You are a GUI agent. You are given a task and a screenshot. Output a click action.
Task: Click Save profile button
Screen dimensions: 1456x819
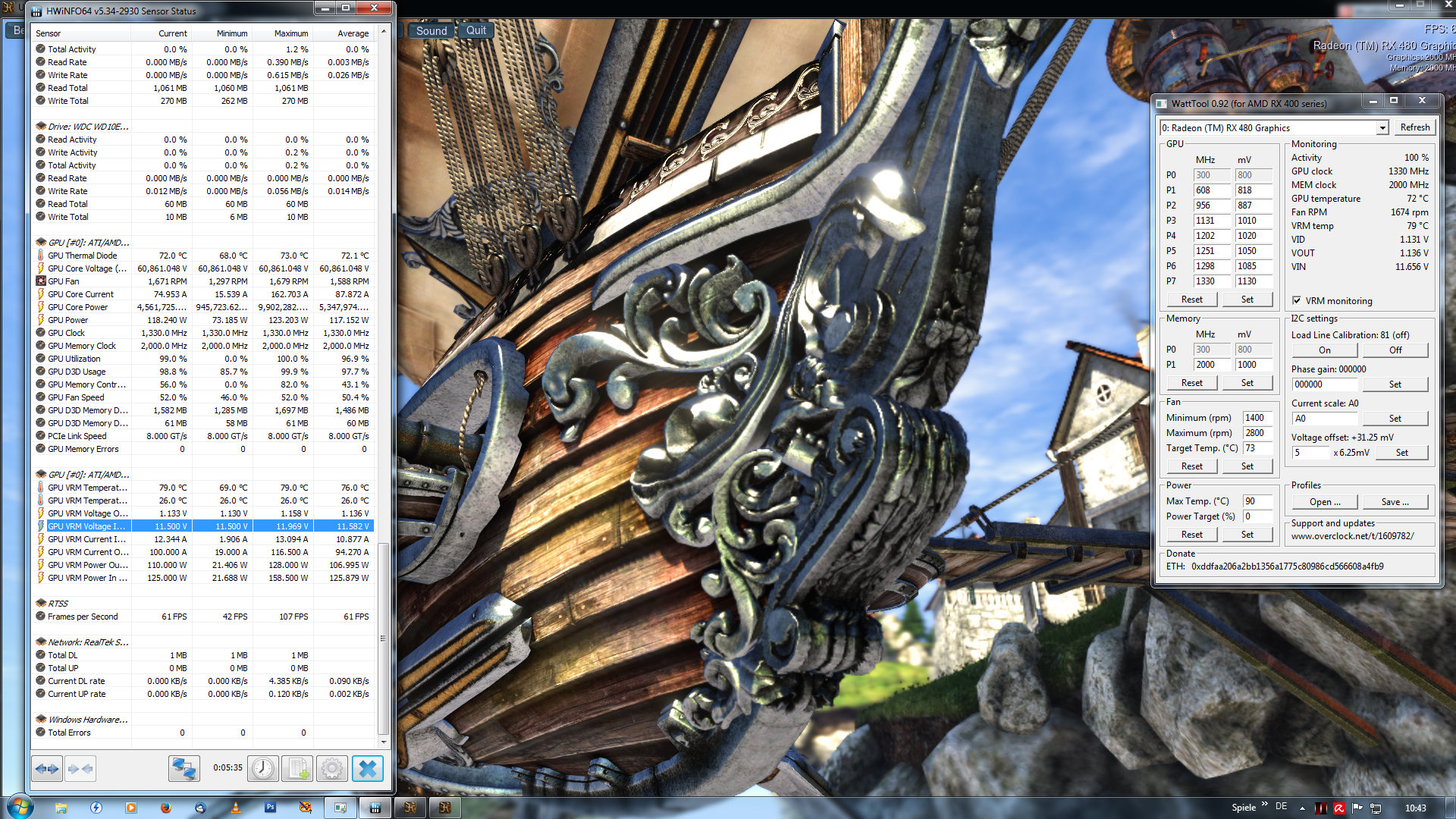[x=1395, y=502]
